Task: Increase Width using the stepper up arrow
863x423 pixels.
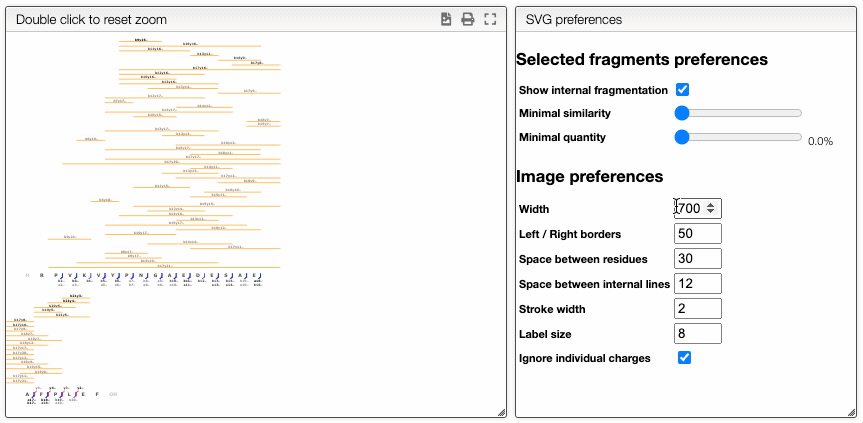Action: [x=711, y=205]
